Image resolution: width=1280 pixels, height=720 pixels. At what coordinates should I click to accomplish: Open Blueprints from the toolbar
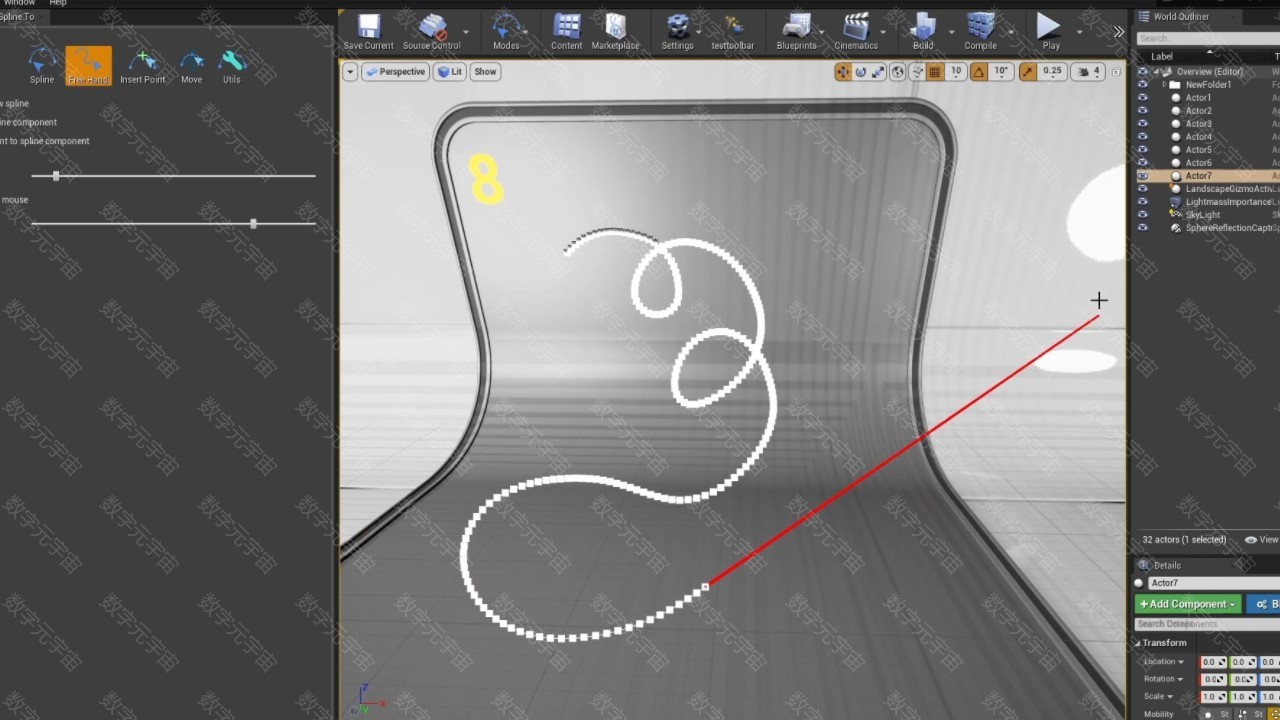click(x=796, y=32)
